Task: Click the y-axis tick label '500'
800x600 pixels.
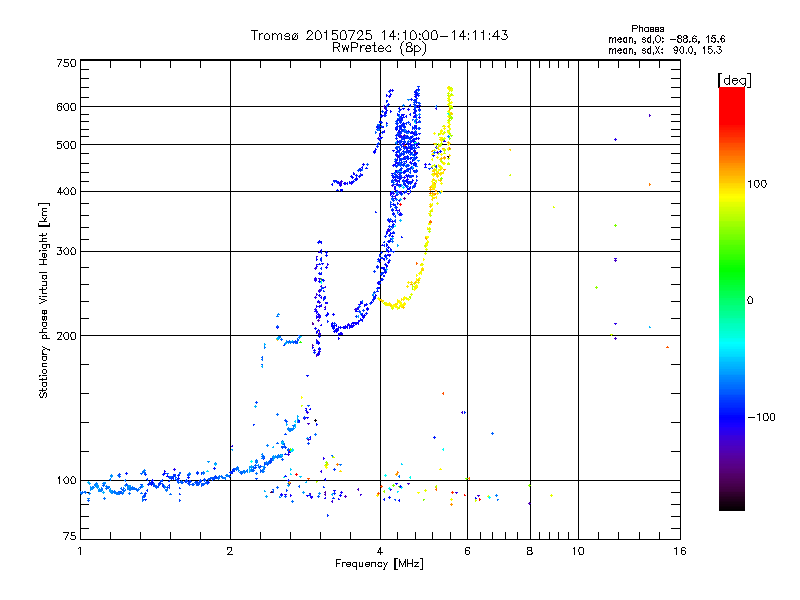Action: click(x=66, y=145)
